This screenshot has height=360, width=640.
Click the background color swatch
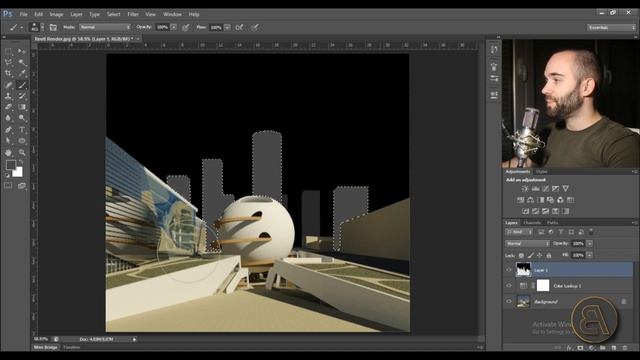click(18, 171)
